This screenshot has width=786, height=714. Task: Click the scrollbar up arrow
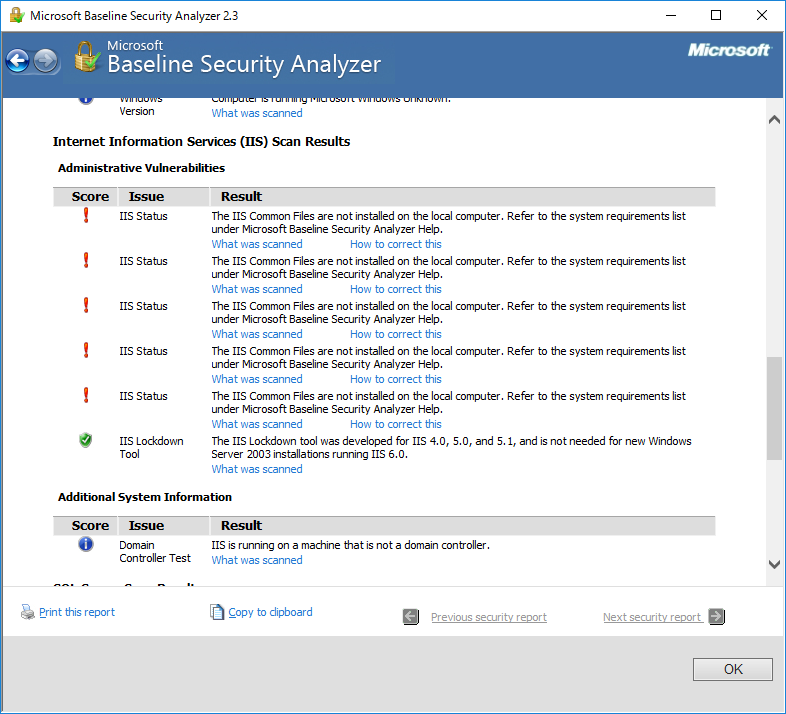pos(774,119)
